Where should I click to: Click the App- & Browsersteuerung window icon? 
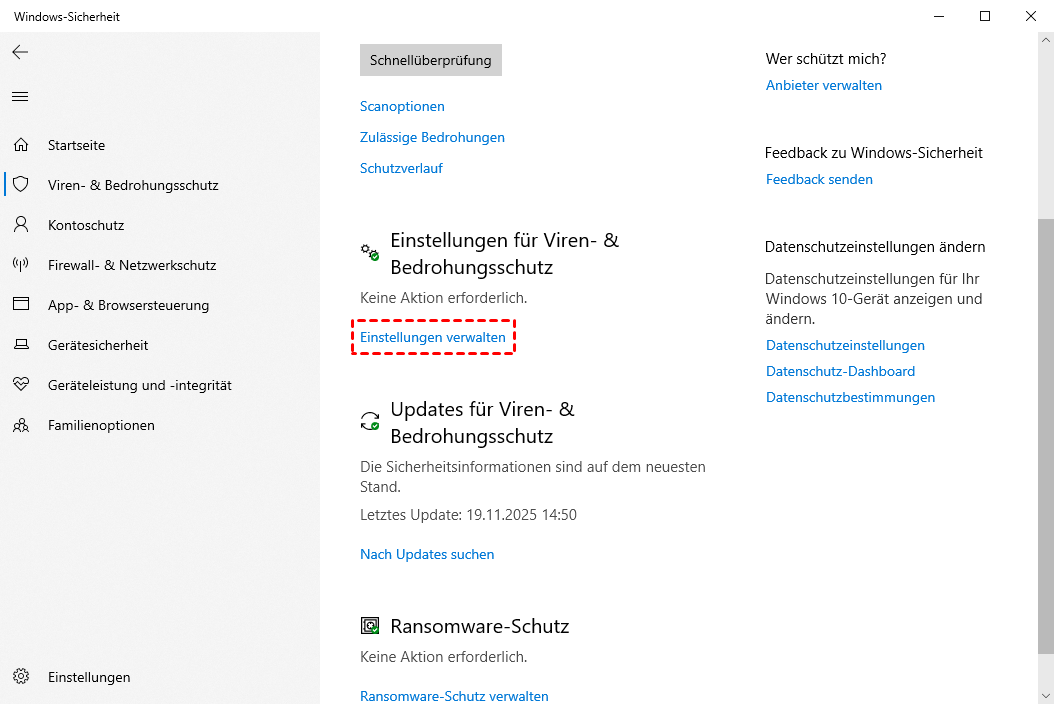[x=20, y=305]
